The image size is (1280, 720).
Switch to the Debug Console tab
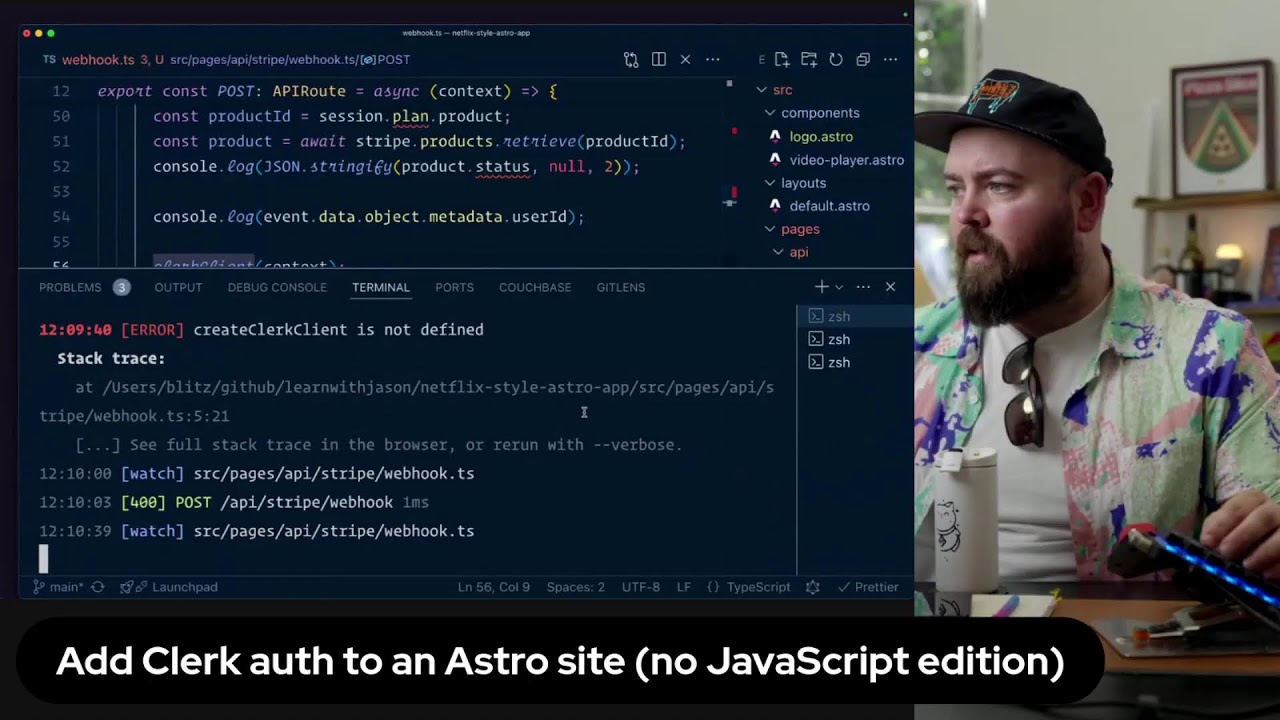click(277, 287)
